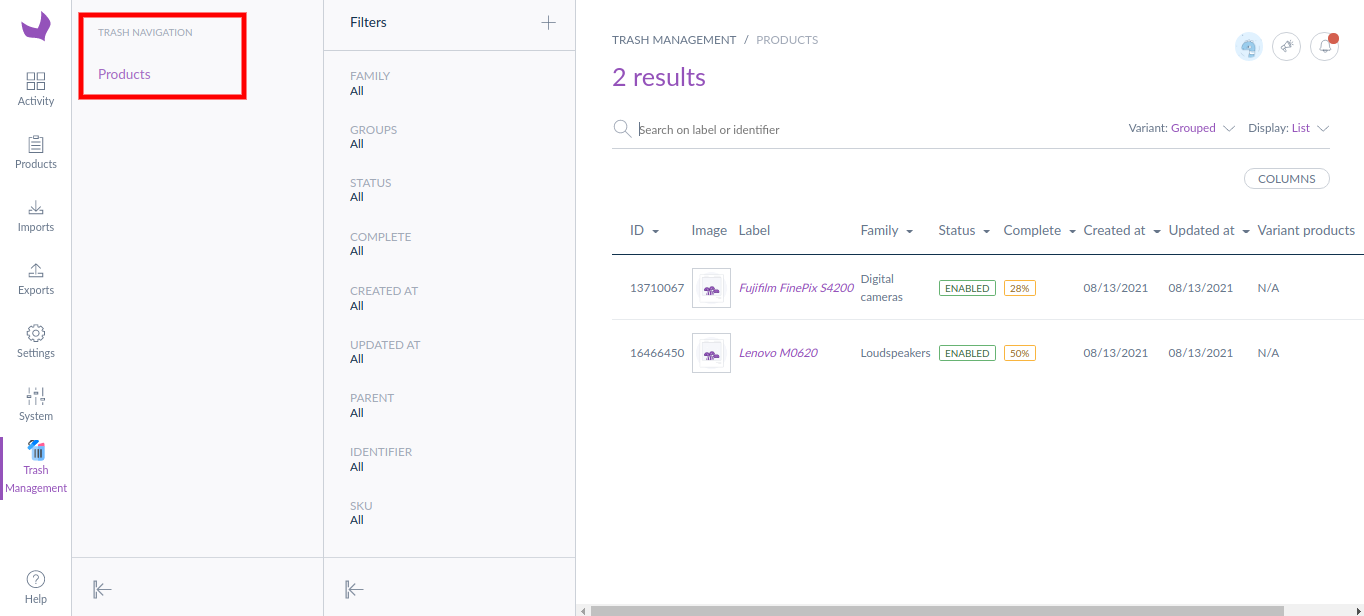Click scrollbar left arrow

(x=582, y=610)
